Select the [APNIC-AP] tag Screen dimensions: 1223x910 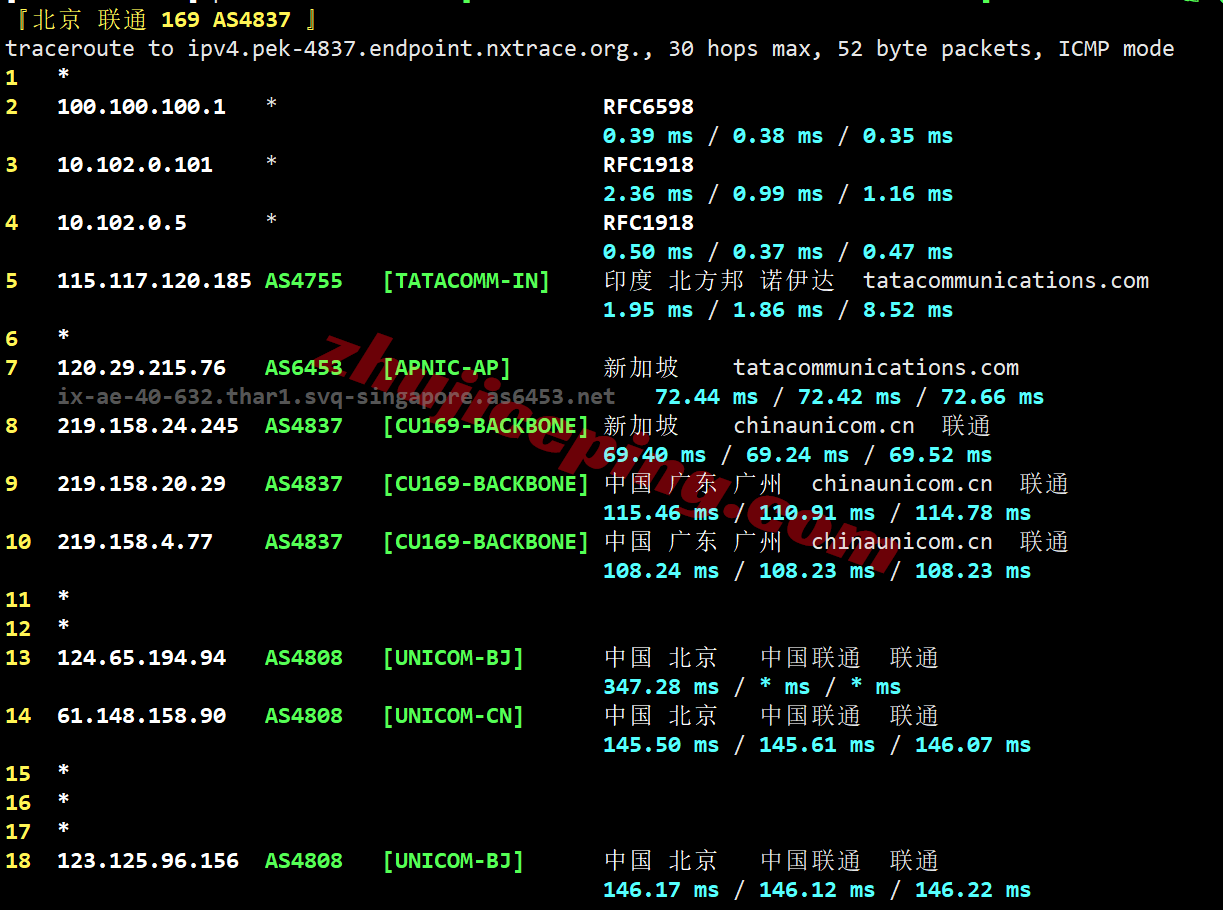(447, 367)
